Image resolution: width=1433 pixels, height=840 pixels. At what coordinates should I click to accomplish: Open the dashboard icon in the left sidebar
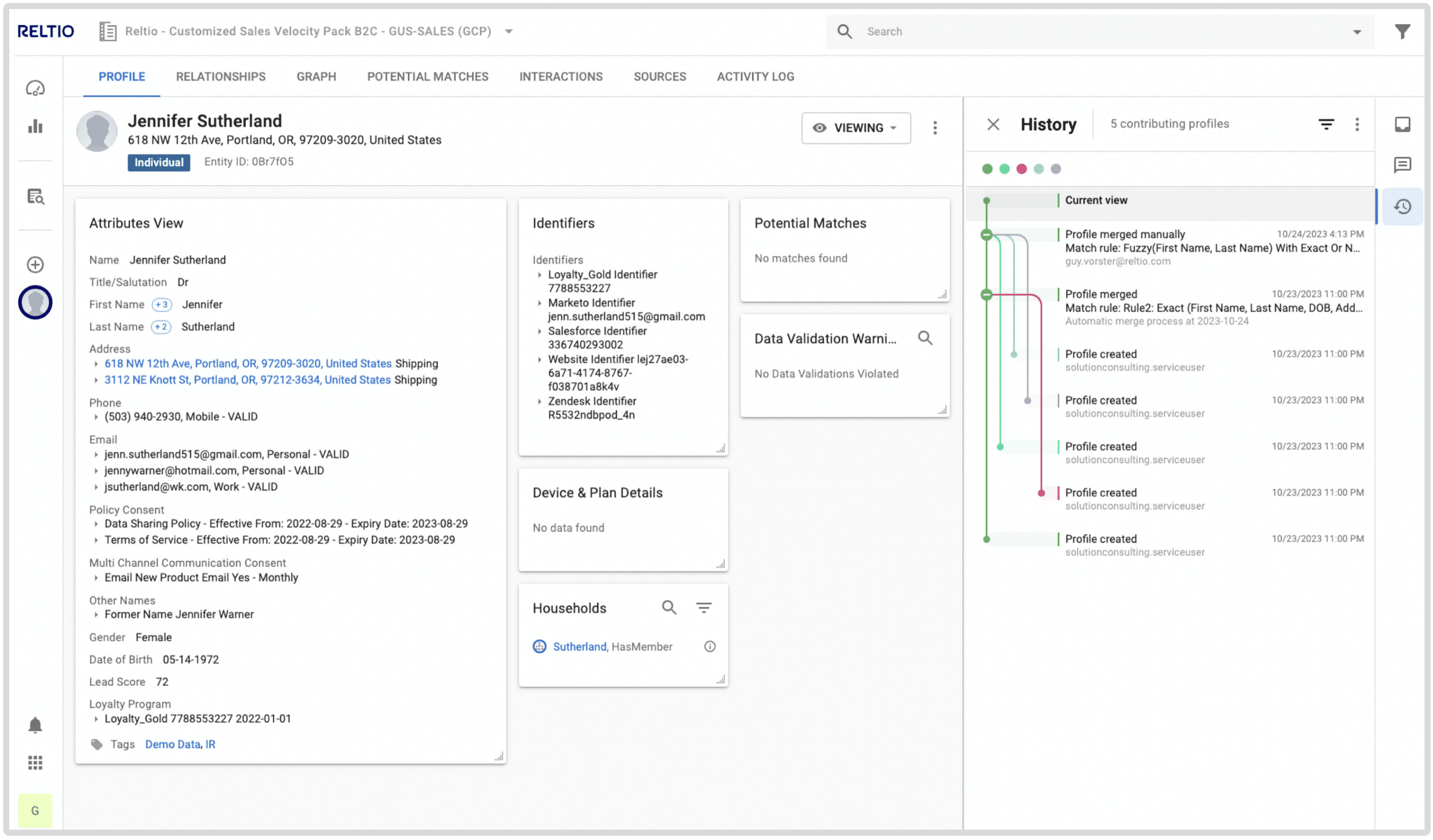point(35,88)
